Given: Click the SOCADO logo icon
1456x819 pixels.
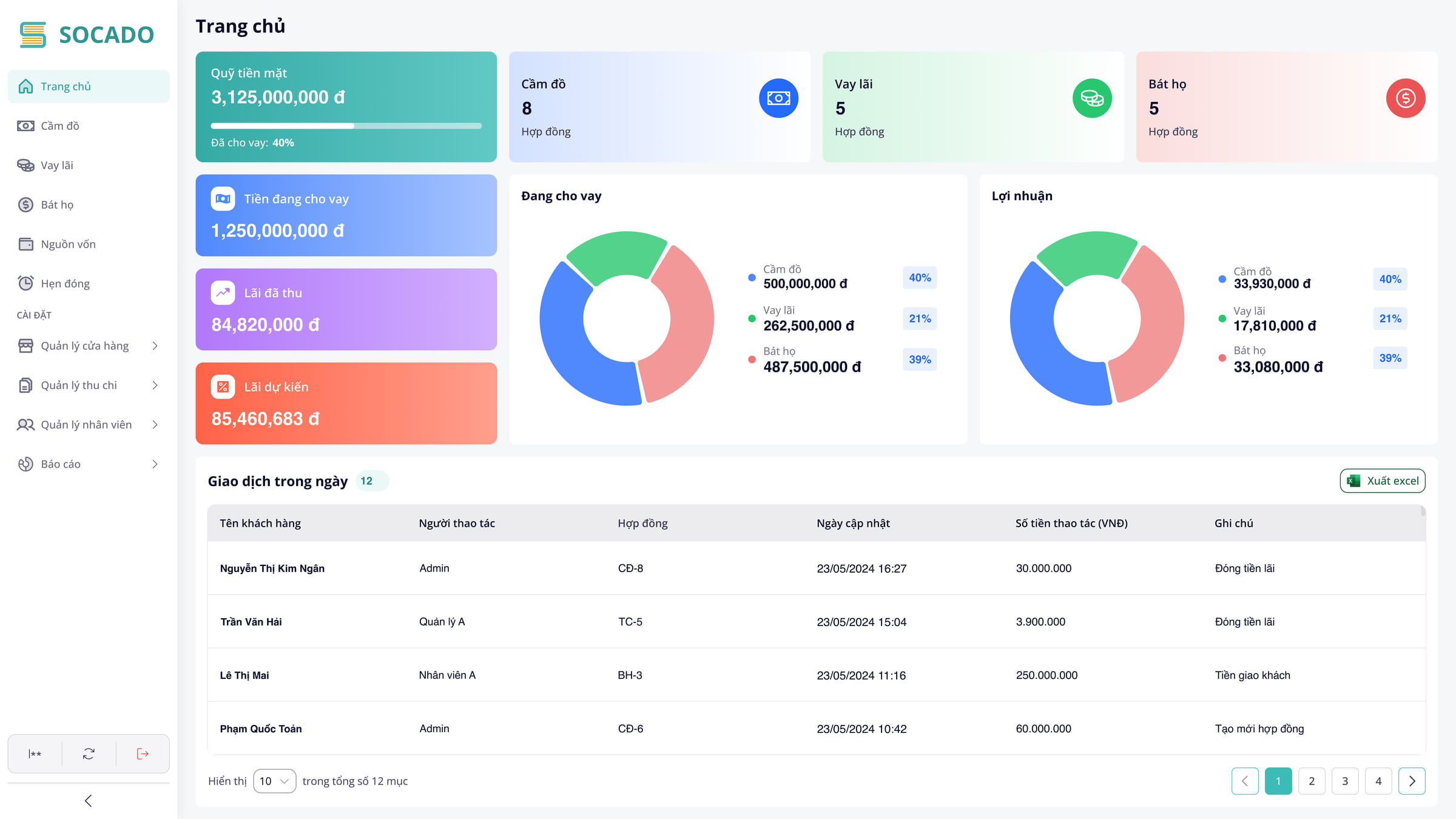Looking at the screenshot, I should 33,35.
